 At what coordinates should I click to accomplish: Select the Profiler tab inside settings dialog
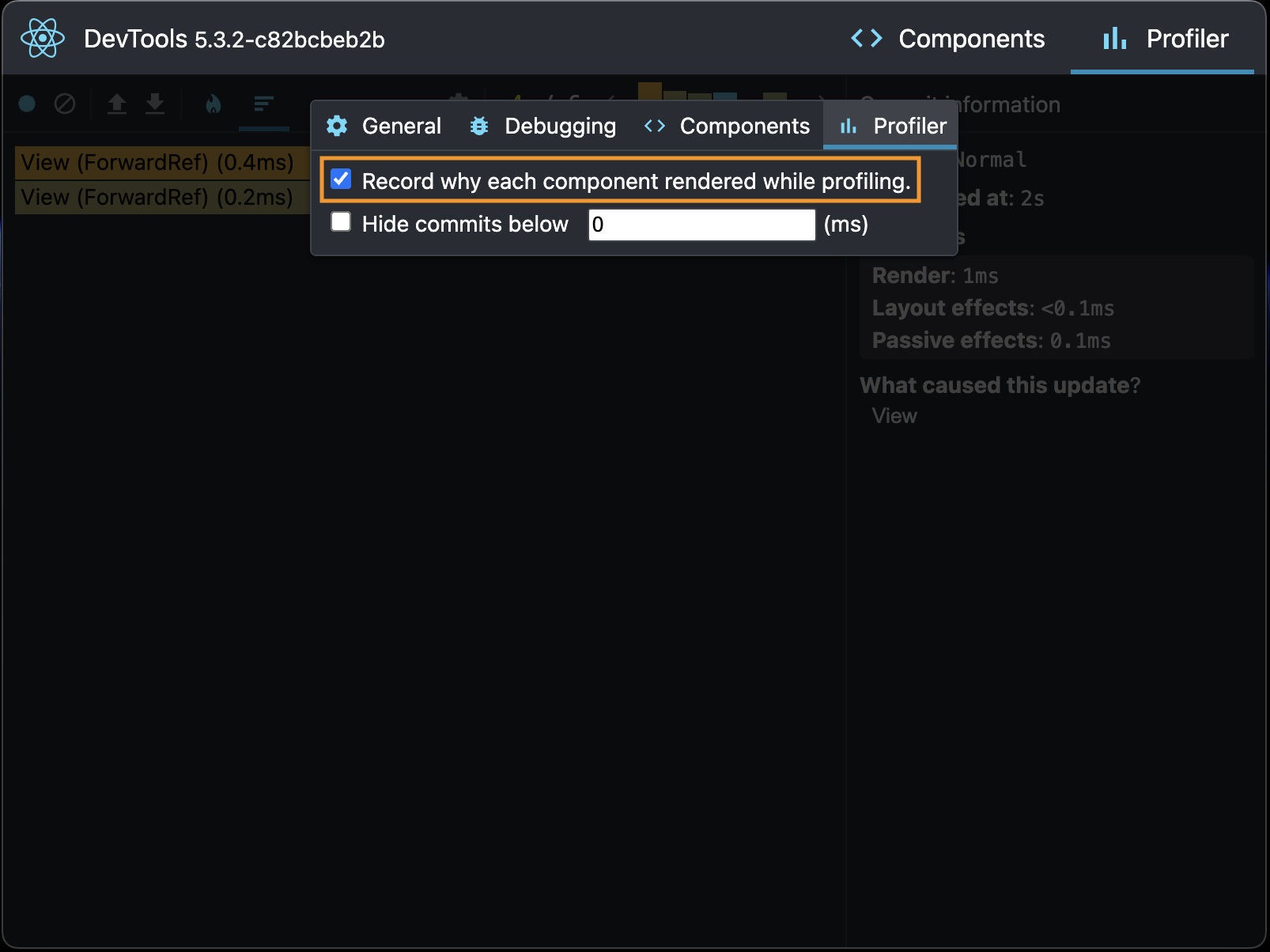tap(892, 126)
